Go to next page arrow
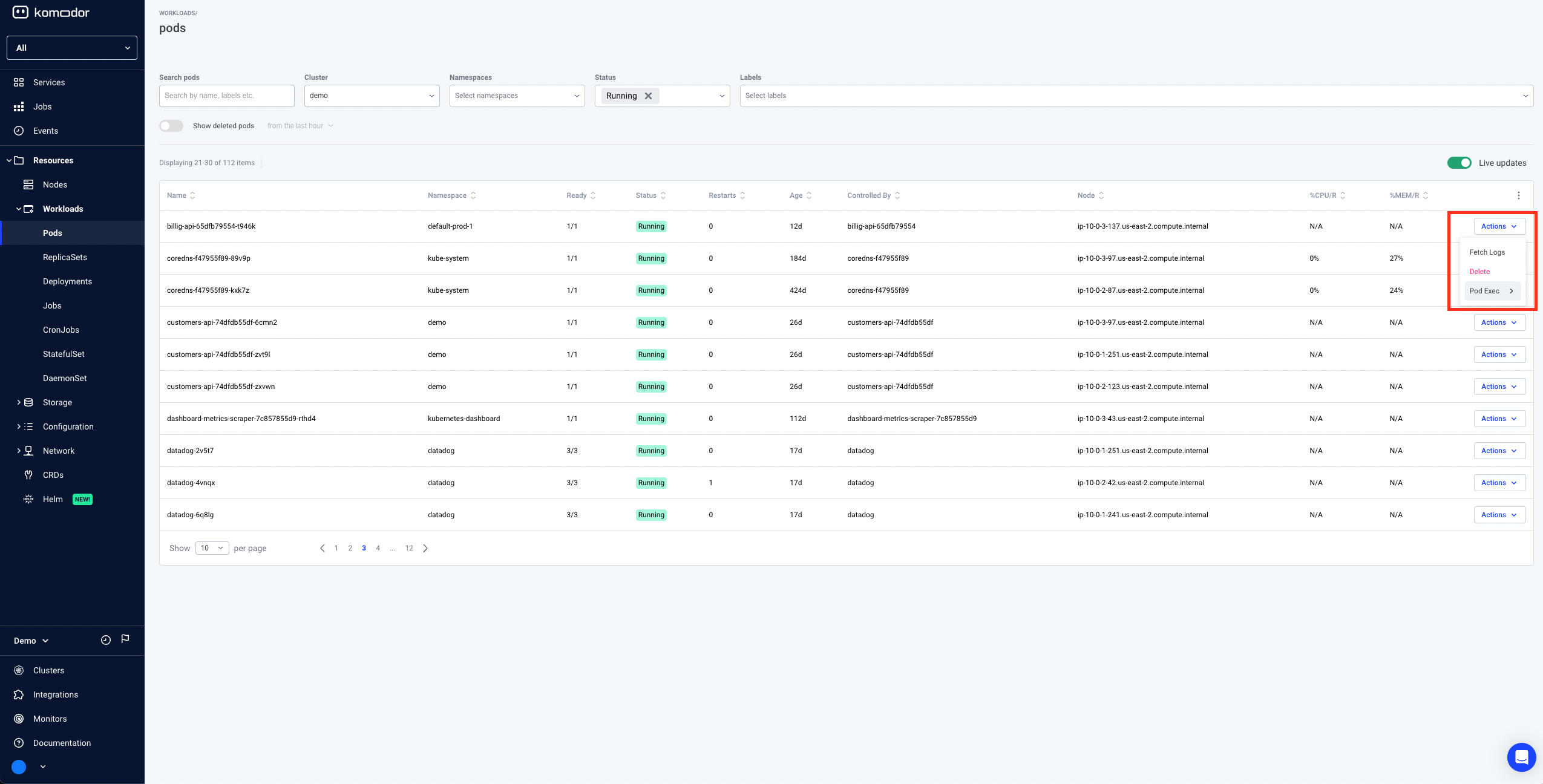Screen dimensions: 1543x784 coord(425,548)
